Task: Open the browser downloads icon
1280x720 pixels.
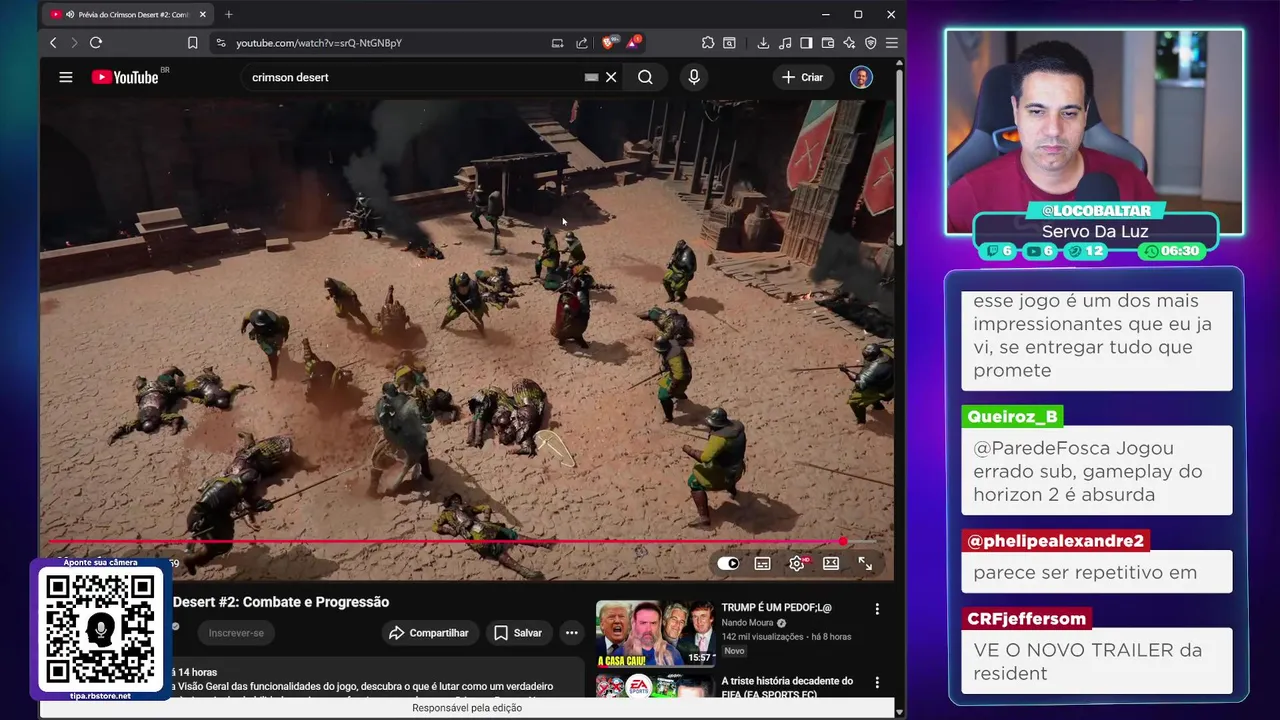Action: pos(763,43)
